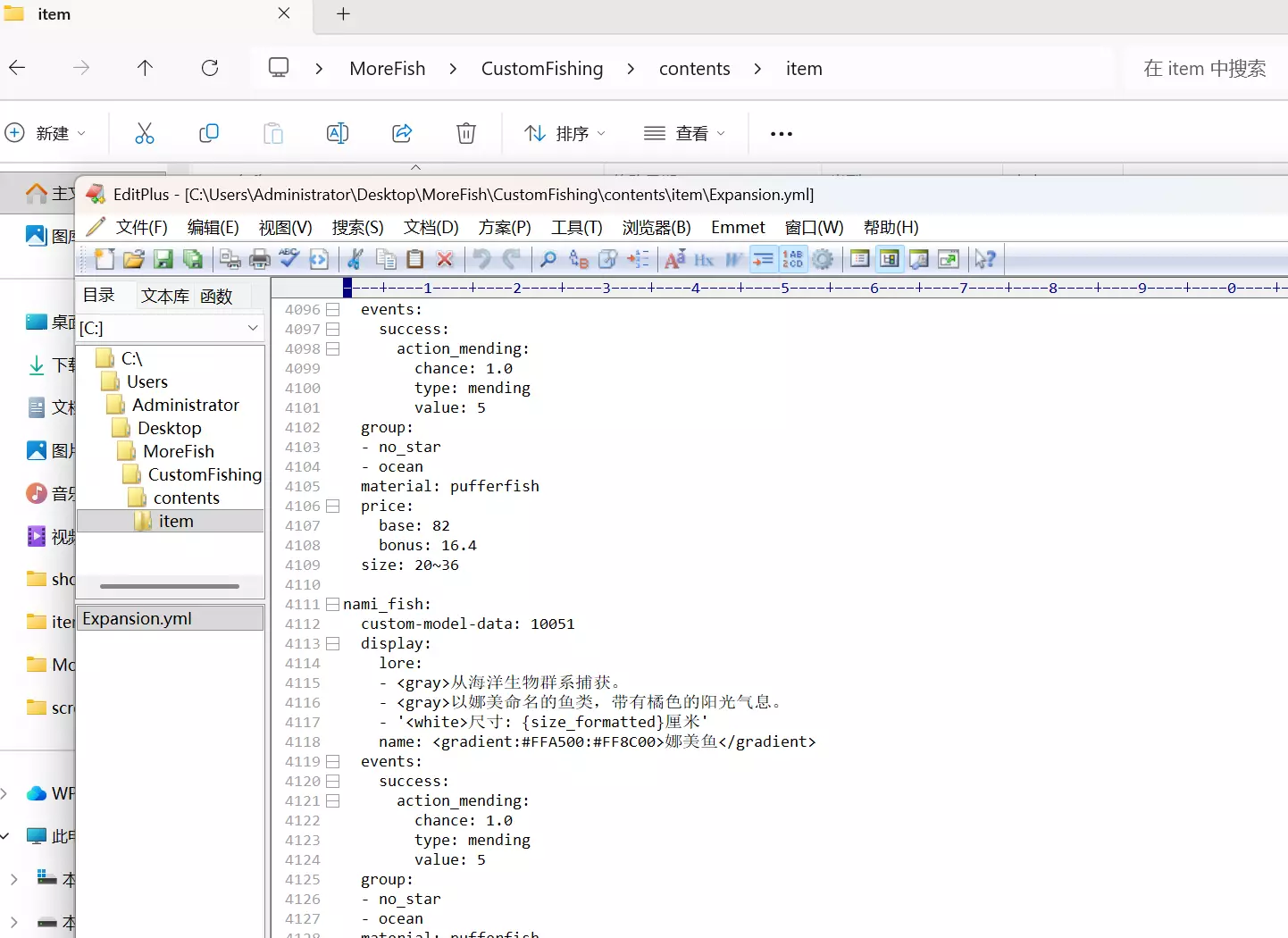Switch to the 函数 tab
The width and height of the screenshot is (1288, 938).
coord(216,296)
